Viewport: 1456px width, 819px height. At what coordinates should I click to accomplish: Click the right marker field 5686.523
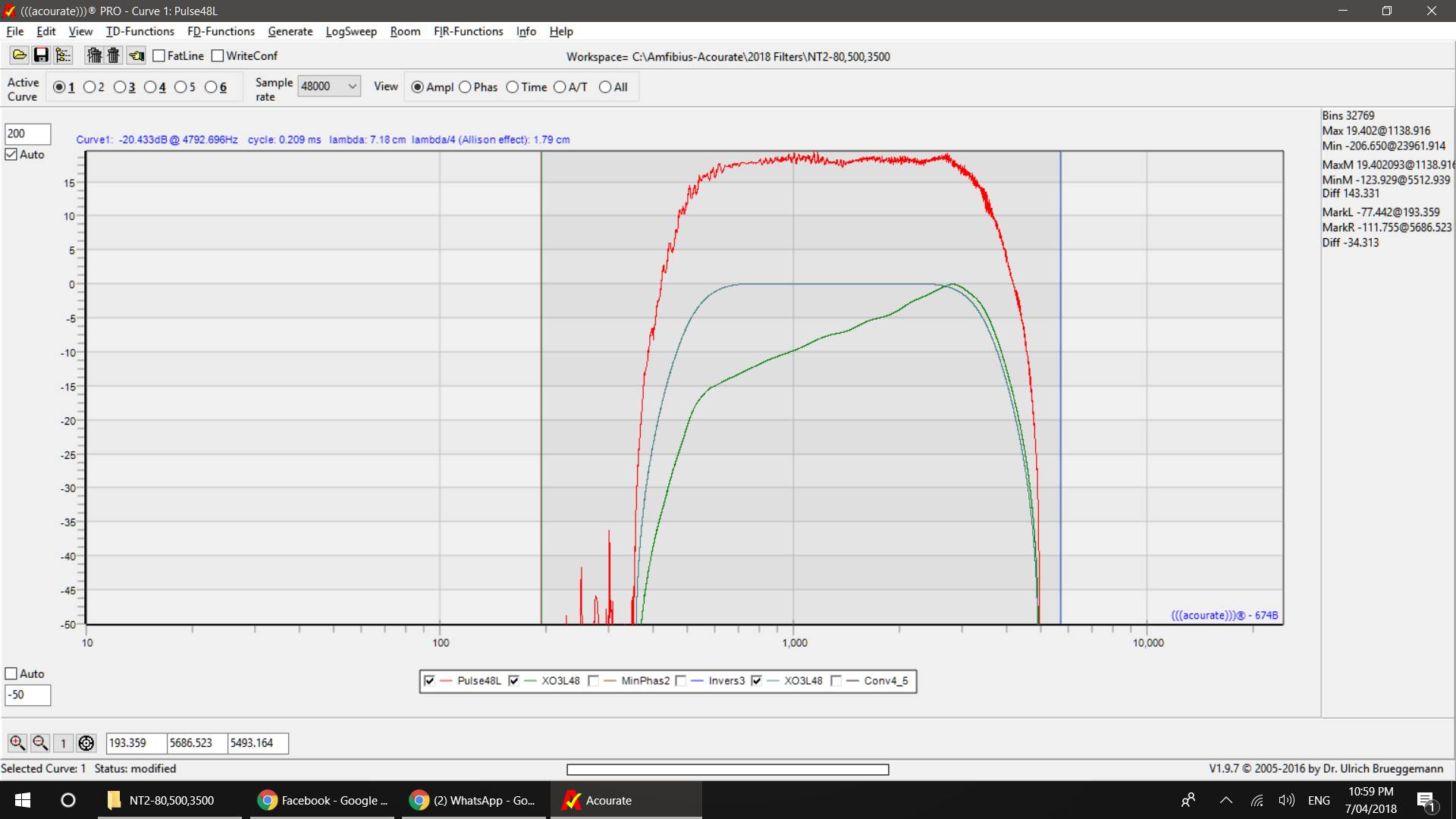(x=197, y=743)
